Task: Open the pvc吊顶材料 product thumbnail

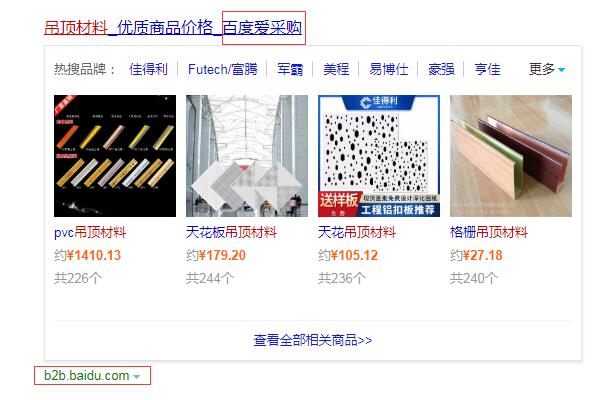Action: pos(115,156)
